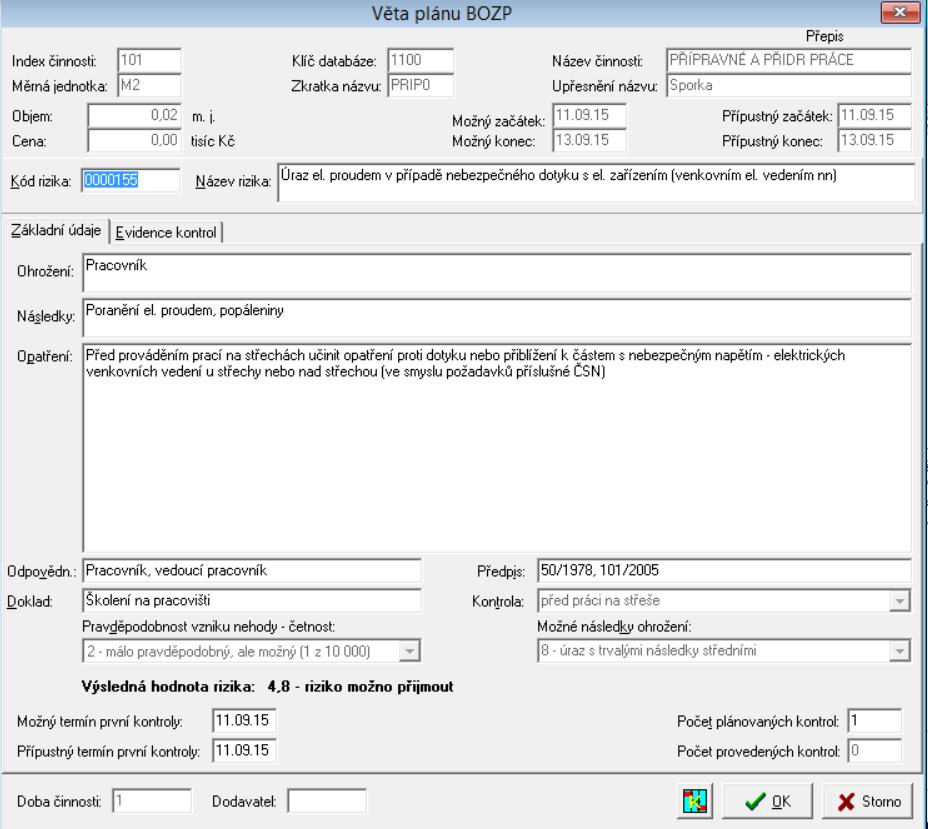Screen dimensions: 928x829
Task: Expand the Pravděpodobnost vzniku nehody dropdown
Action: point(409,651)
